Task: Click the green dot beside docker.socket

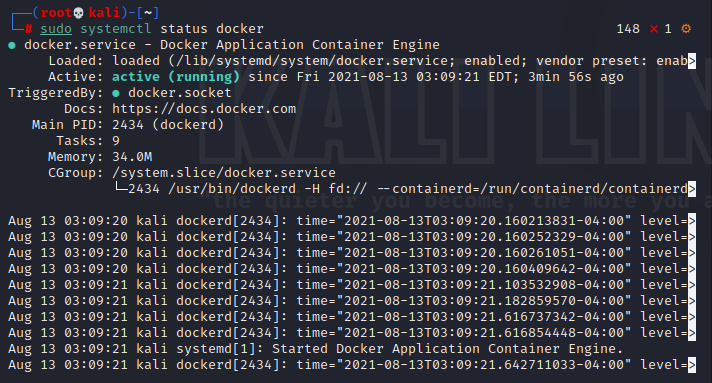Action: point(116,93)
